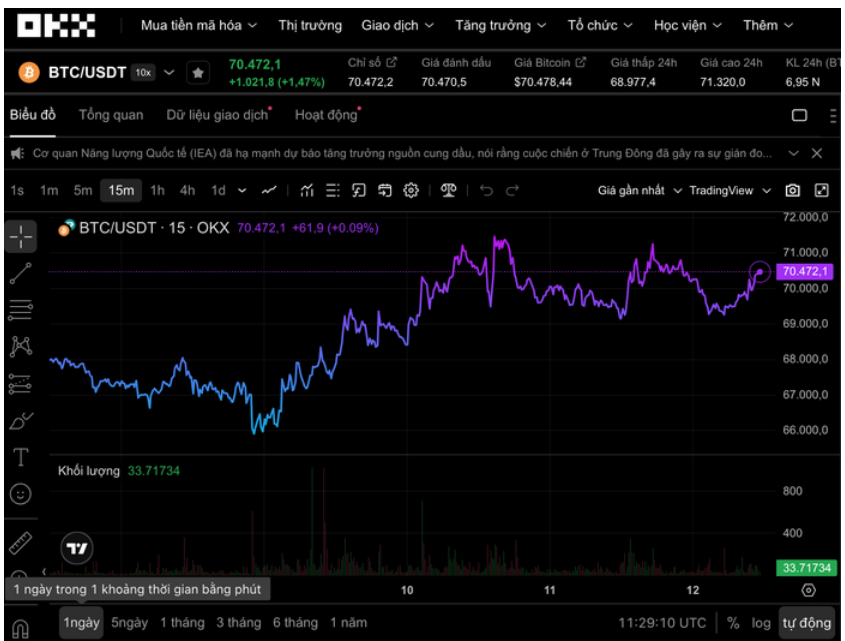Open the Thị trường menu item
This screenshot has height=641, width=845.
click(310, 25)
